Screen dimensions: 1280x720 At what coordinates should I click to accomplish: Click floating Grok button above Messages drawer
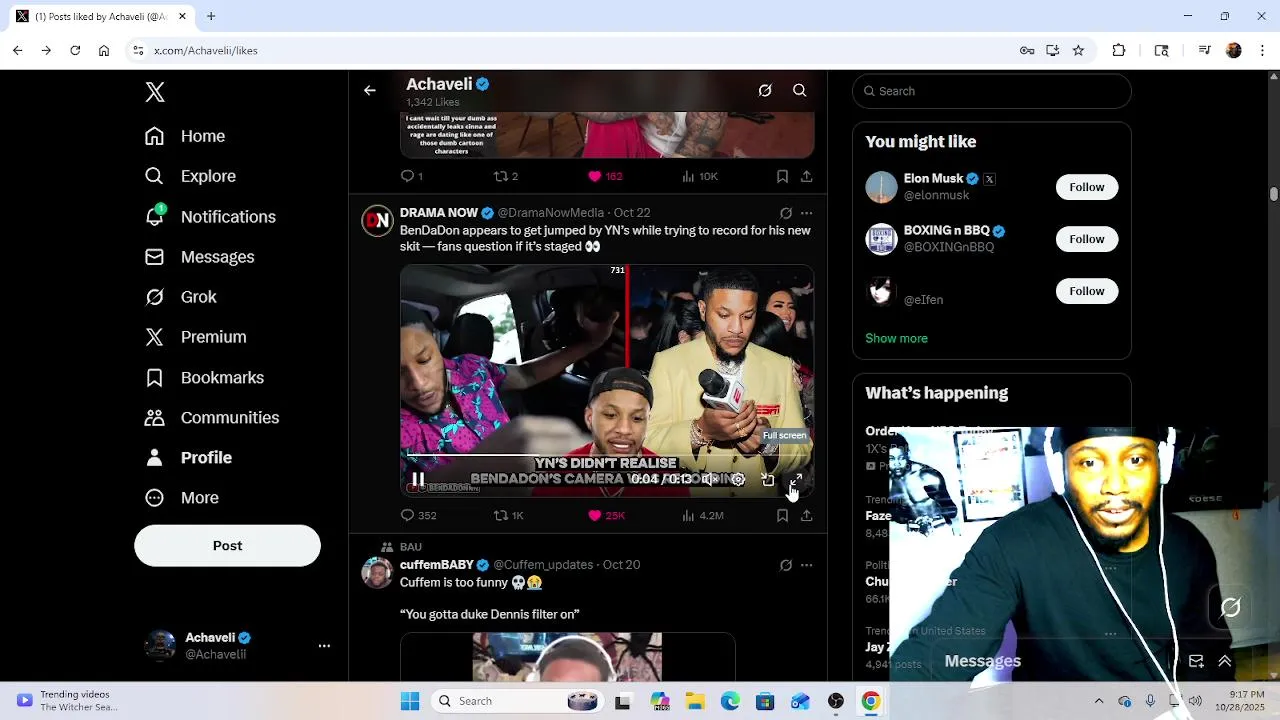pos(1231,607)
